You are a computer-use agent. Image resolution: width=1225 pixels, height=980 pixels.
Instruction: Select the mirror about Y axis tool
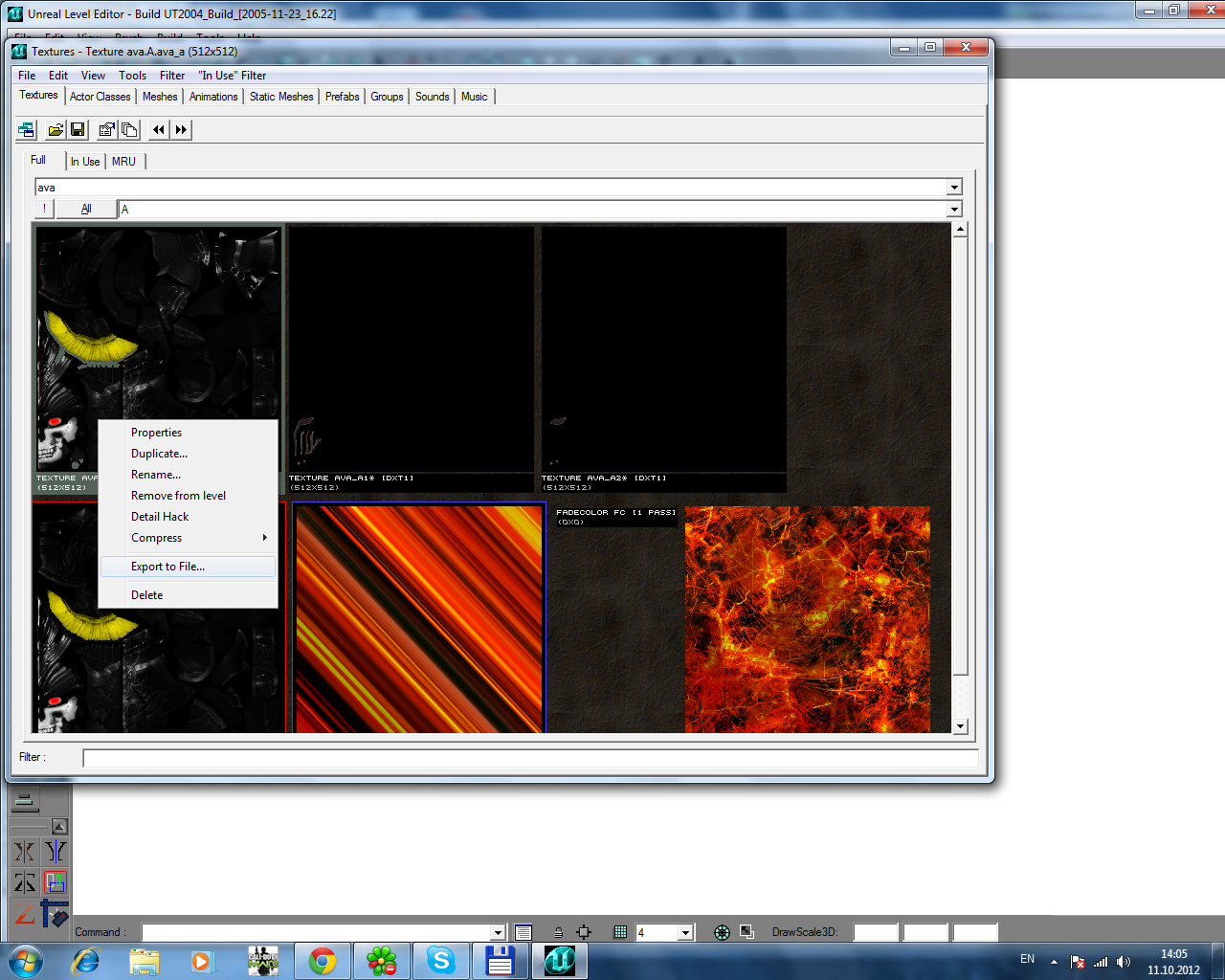56,851
